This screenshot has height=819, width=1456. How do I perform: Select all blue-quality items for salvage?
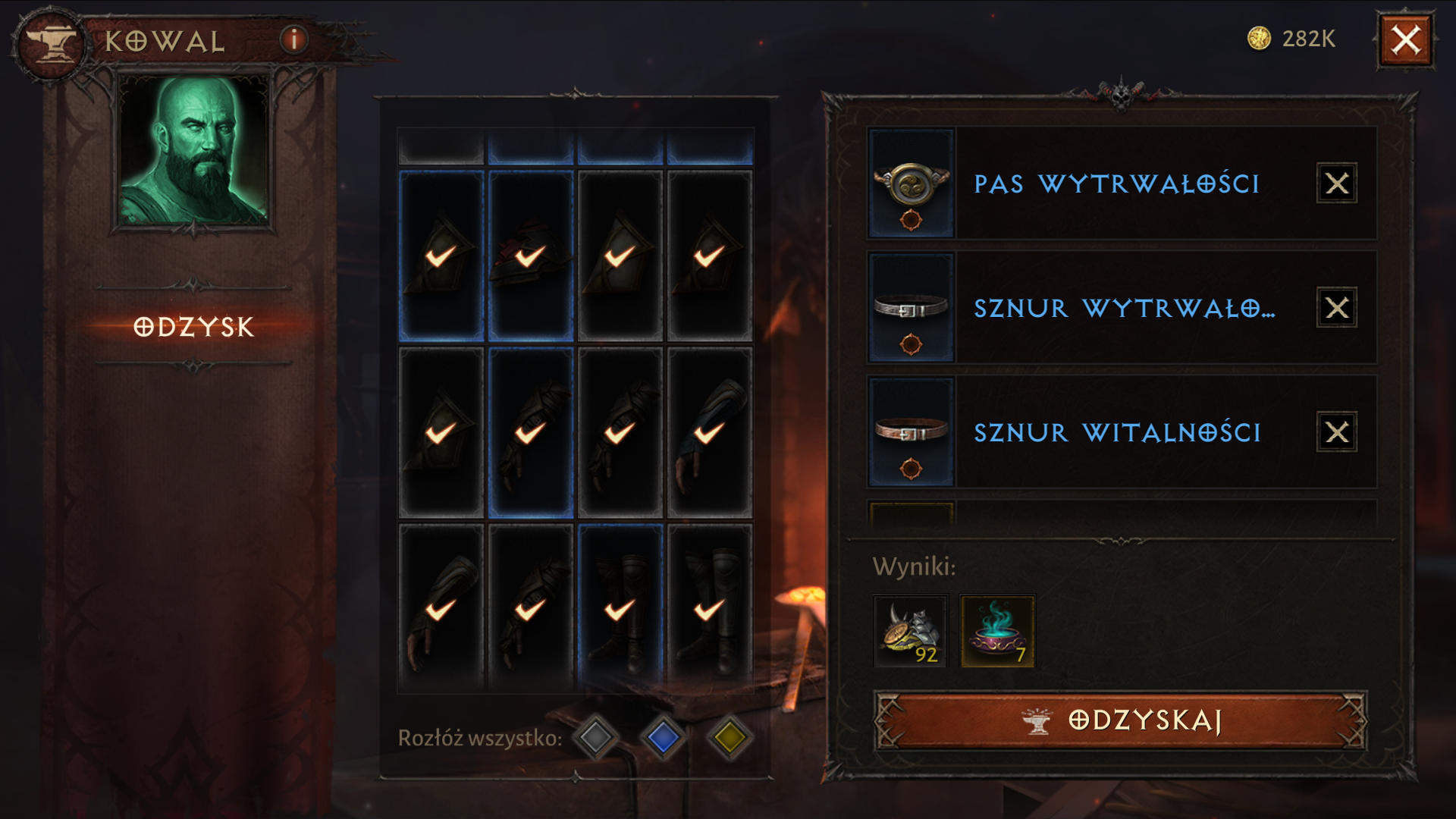point(663,736)
